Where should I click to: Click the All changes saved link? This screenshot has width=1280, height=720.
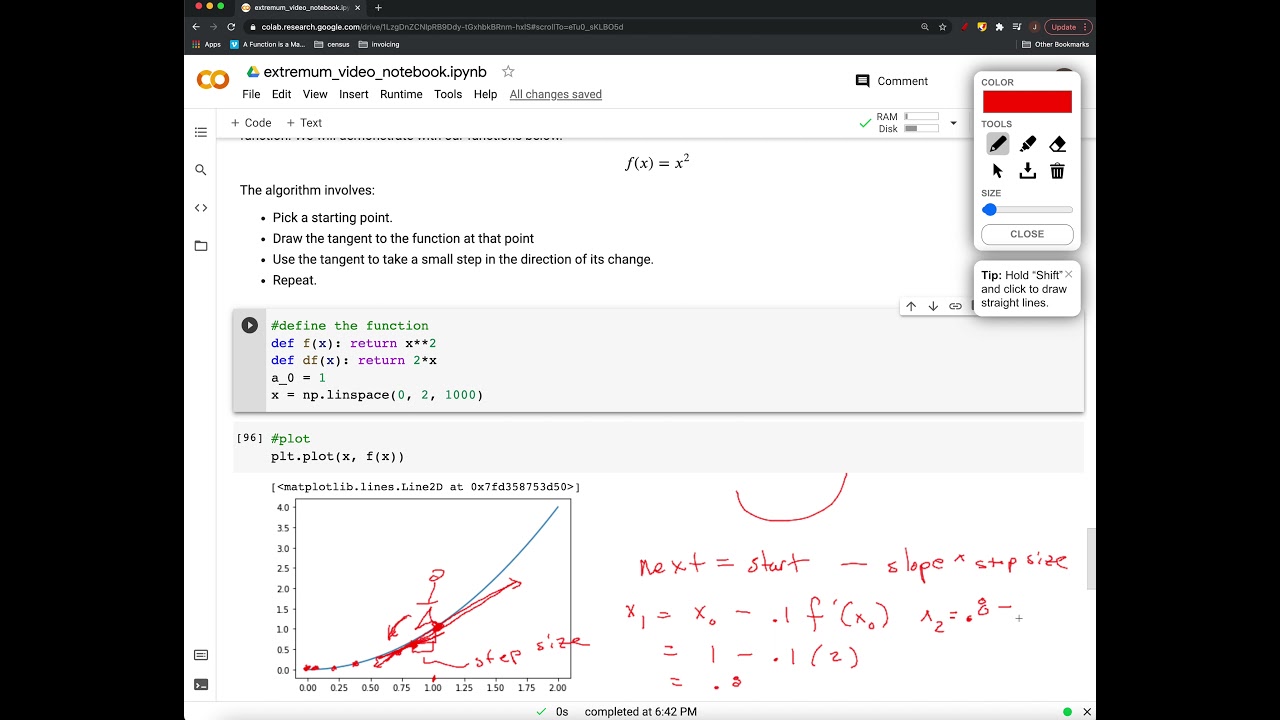556,94
